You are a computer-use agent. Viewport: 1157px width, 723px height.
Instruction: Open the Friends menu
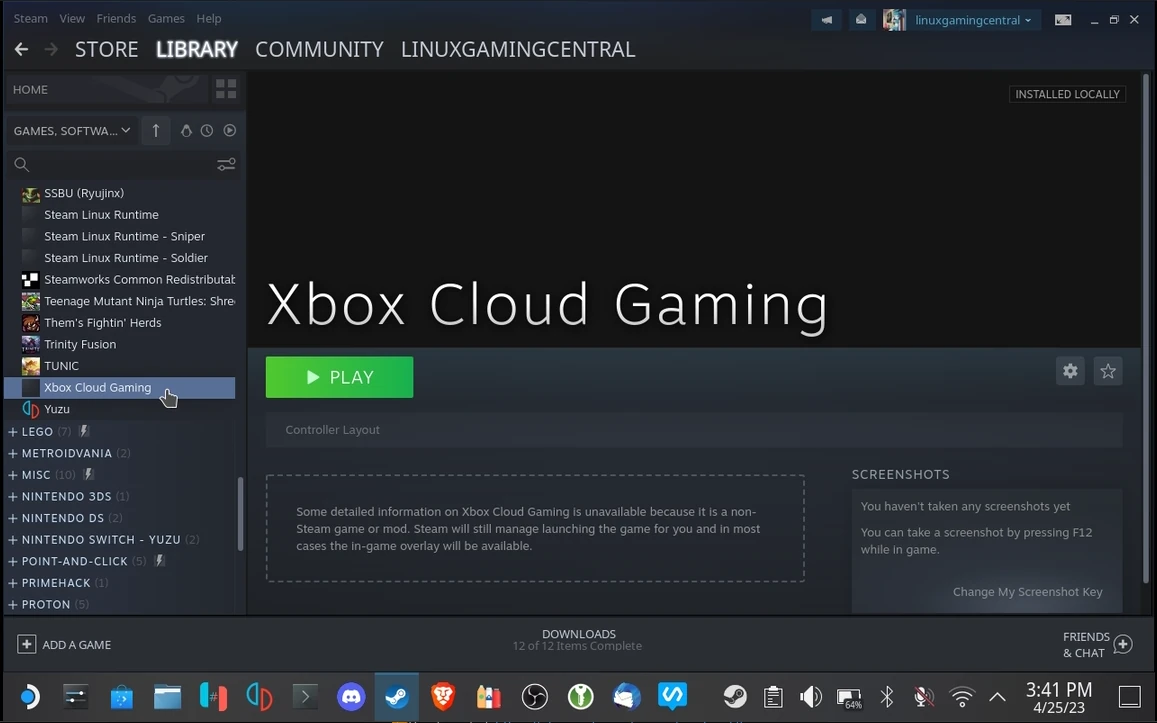pos(116,18)
